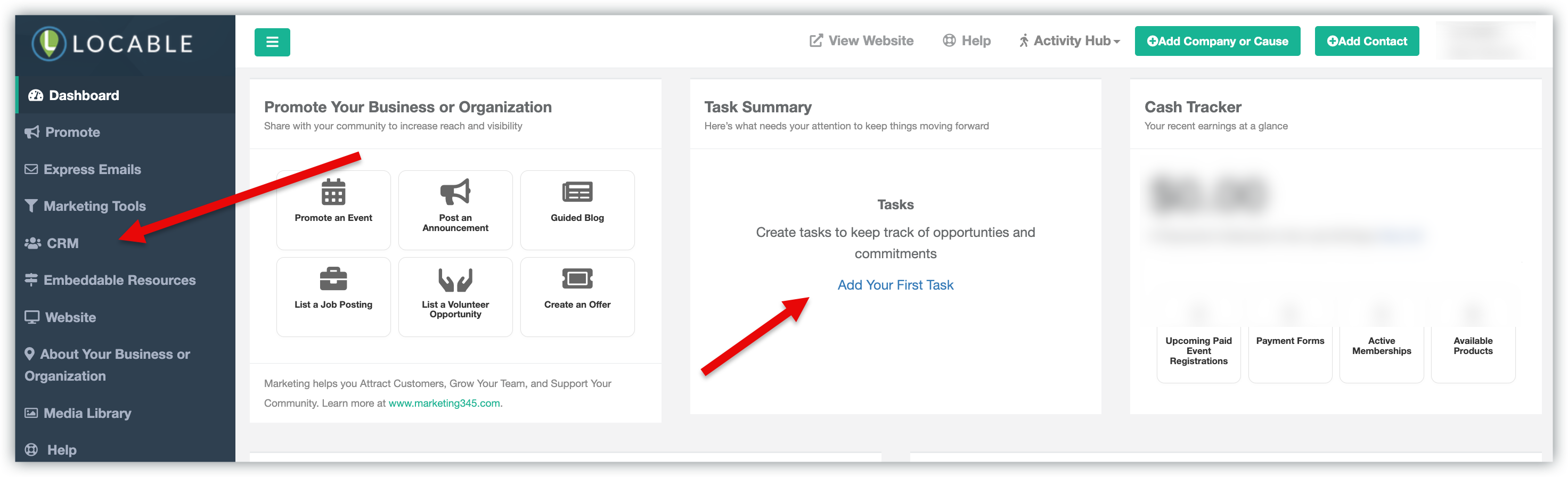1568x477 pixels.
Task: Click the Add Company or Cause button
Action: coord(1217,42)
